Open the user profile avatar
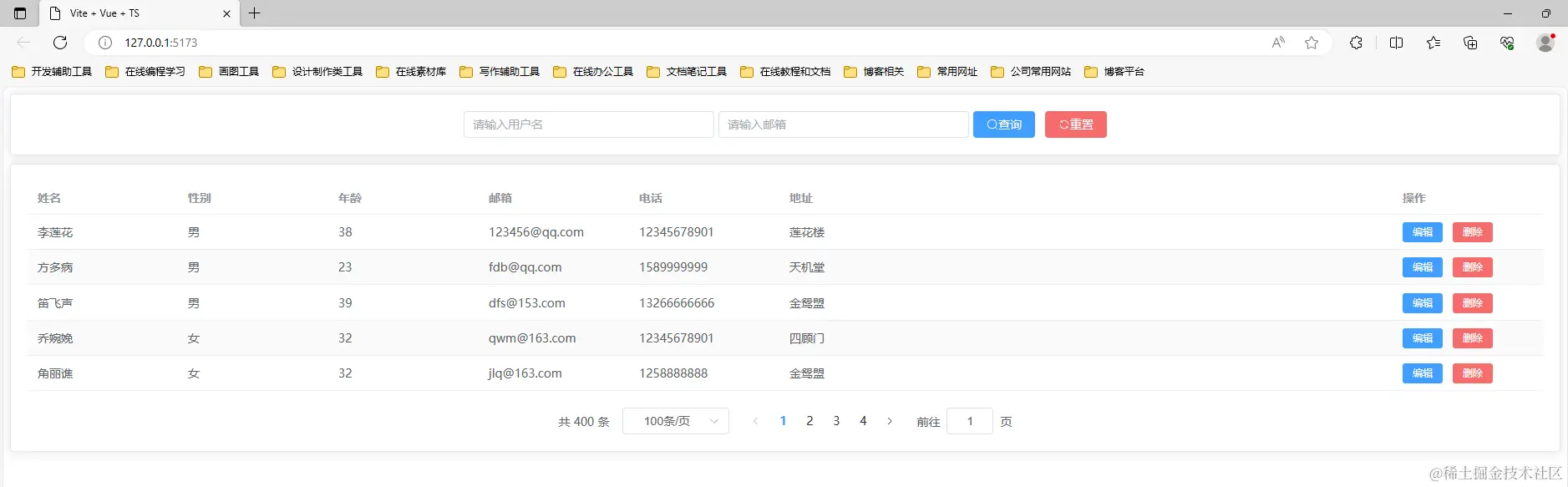The height and width of the screenshot is (487, 1568). coord(1545,43)
